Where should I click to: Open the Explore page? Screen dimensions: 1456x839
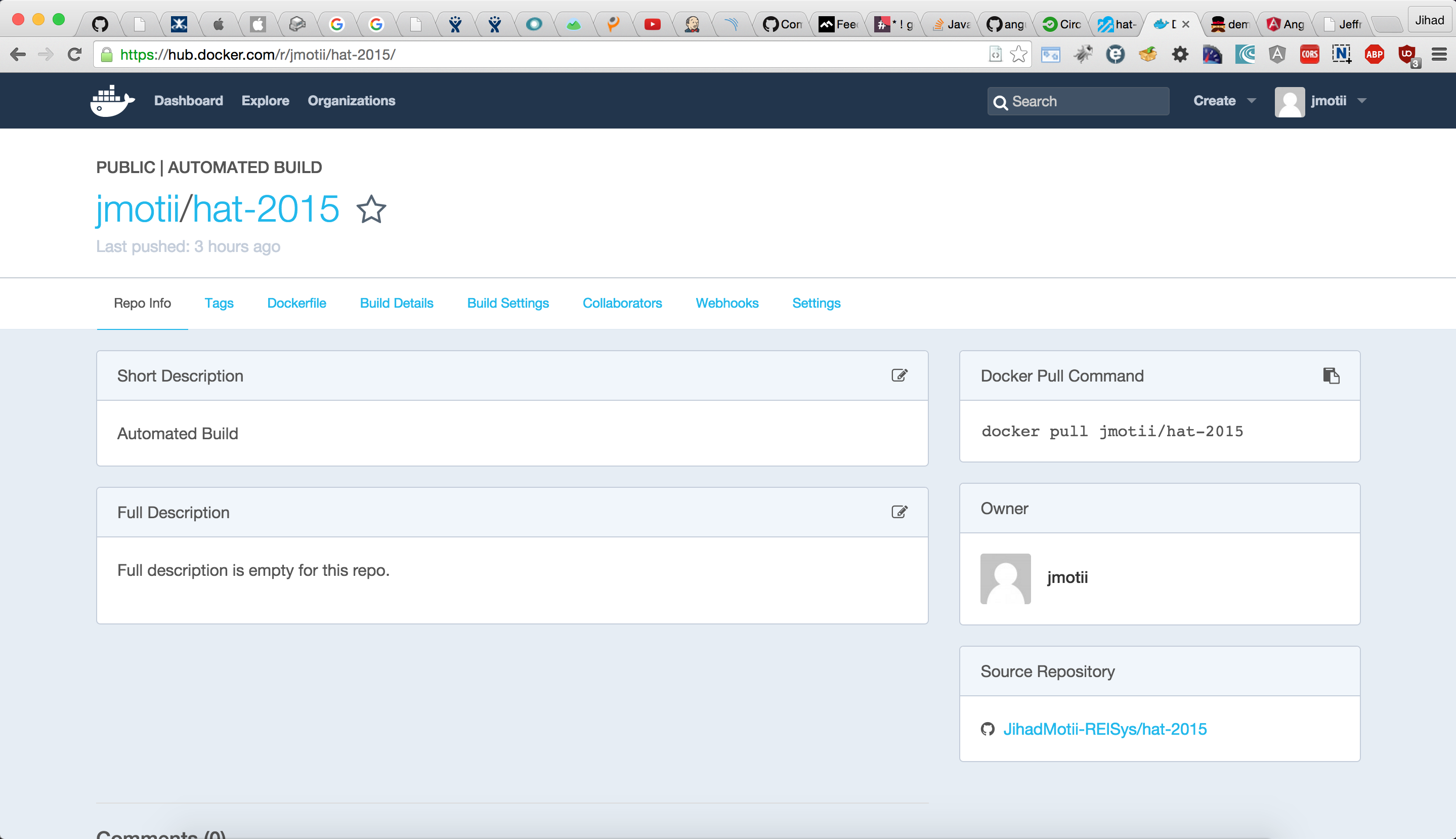265,101
